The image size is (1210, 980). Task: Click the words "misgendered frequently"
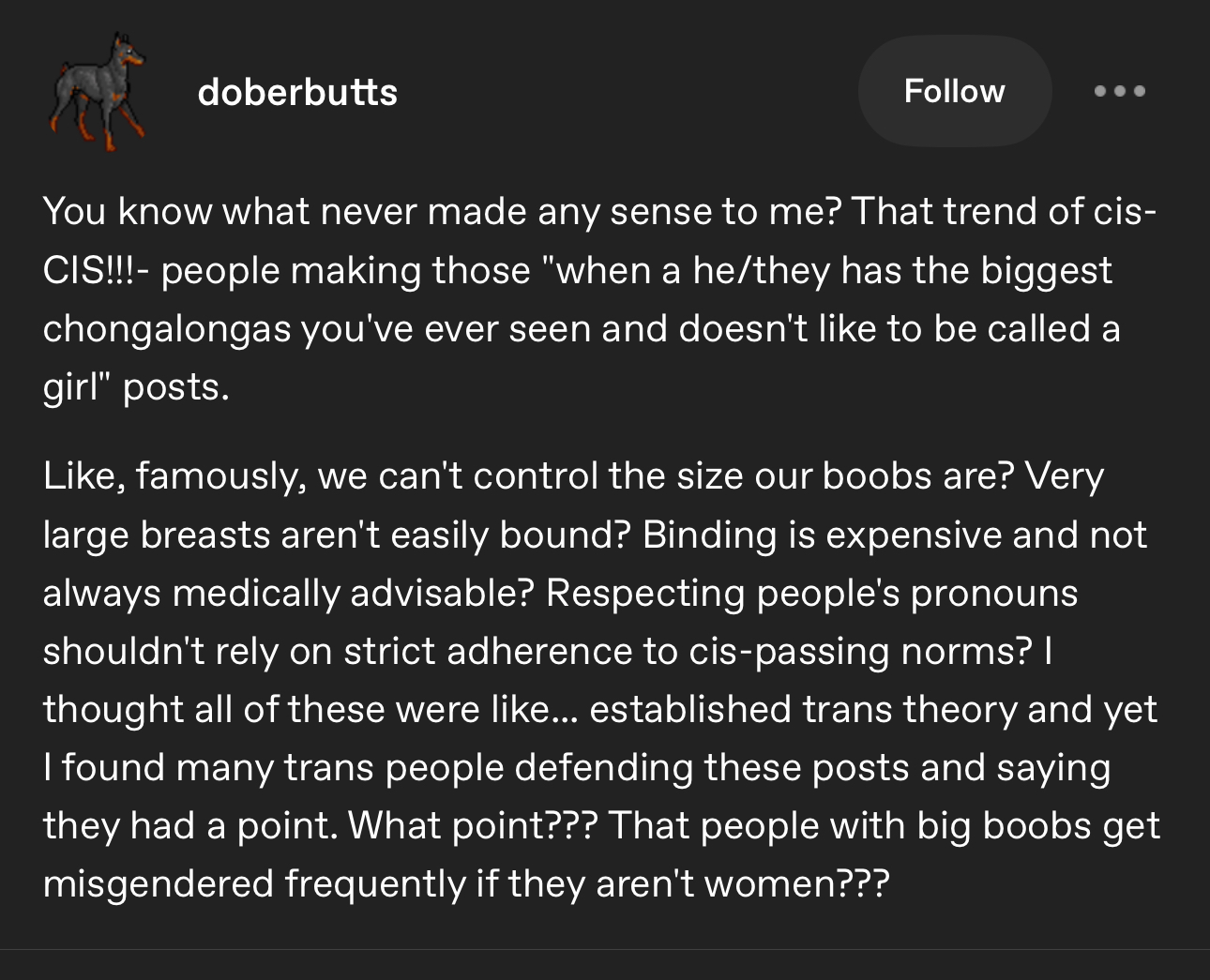(x=254, y=883)
